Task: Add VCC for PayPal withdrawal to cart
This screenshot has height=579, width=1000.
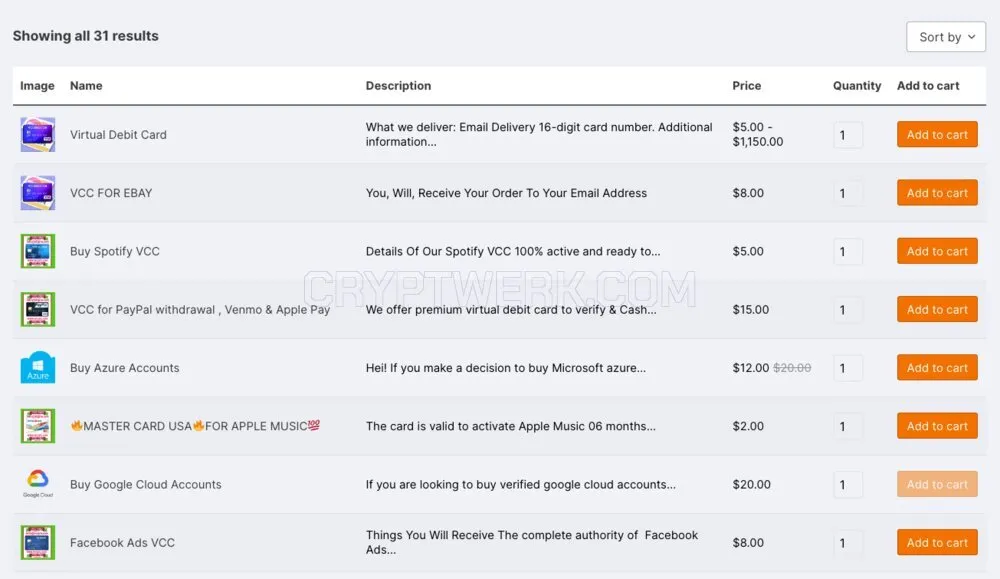Action: point(937,309)
